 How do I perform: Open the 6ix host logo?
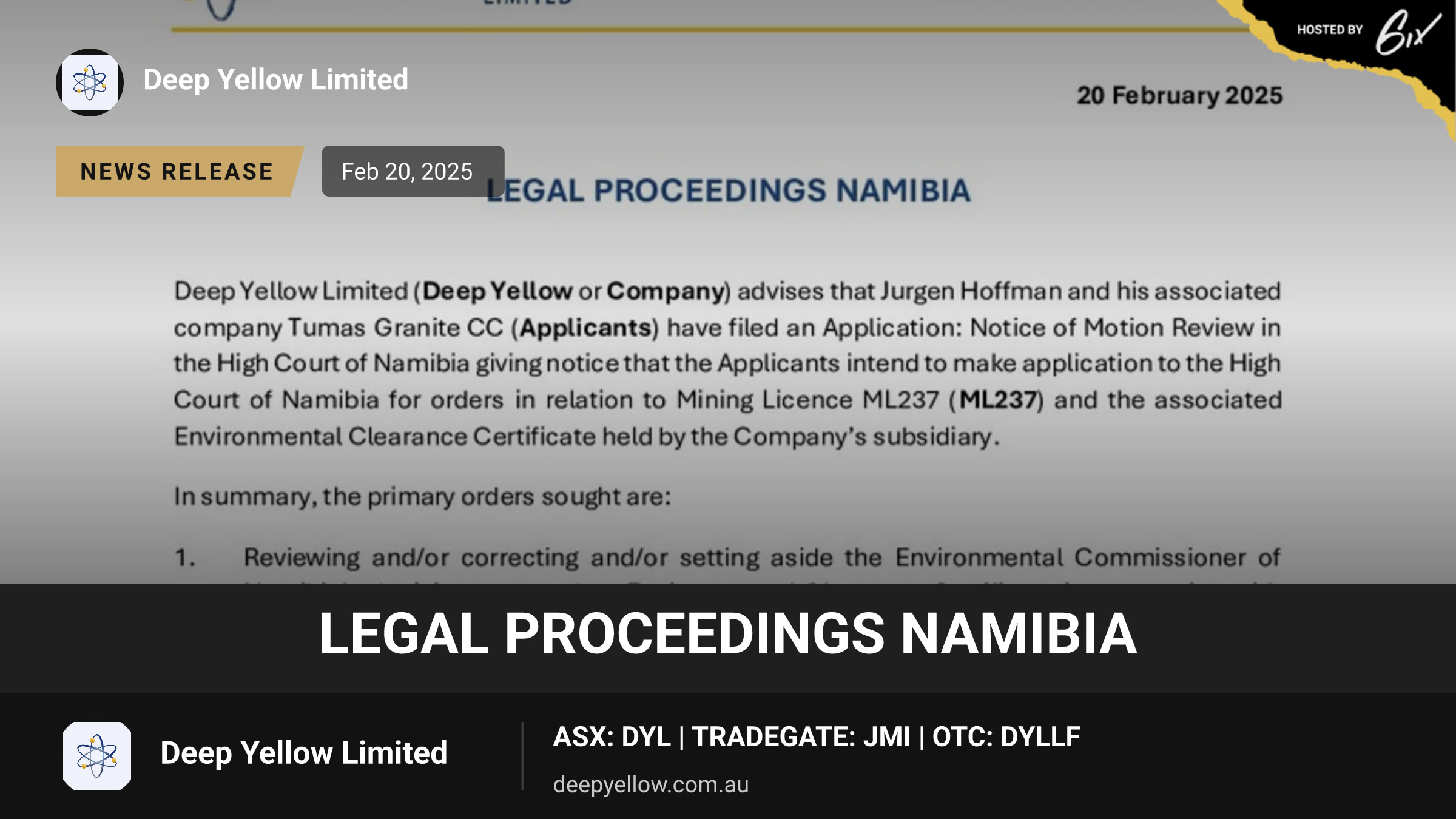coord(1407,32)
